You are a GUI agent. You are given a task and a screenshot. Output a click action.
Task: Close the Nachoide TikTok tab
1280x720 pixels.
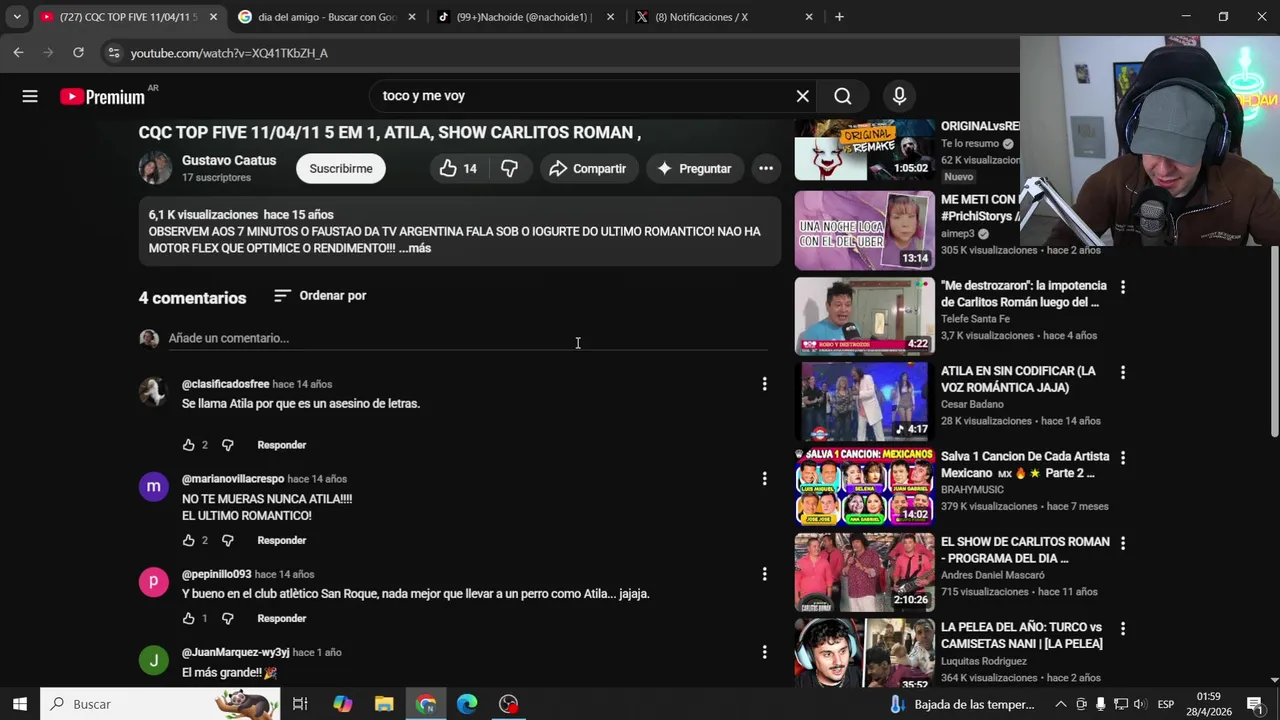(610, 17)
